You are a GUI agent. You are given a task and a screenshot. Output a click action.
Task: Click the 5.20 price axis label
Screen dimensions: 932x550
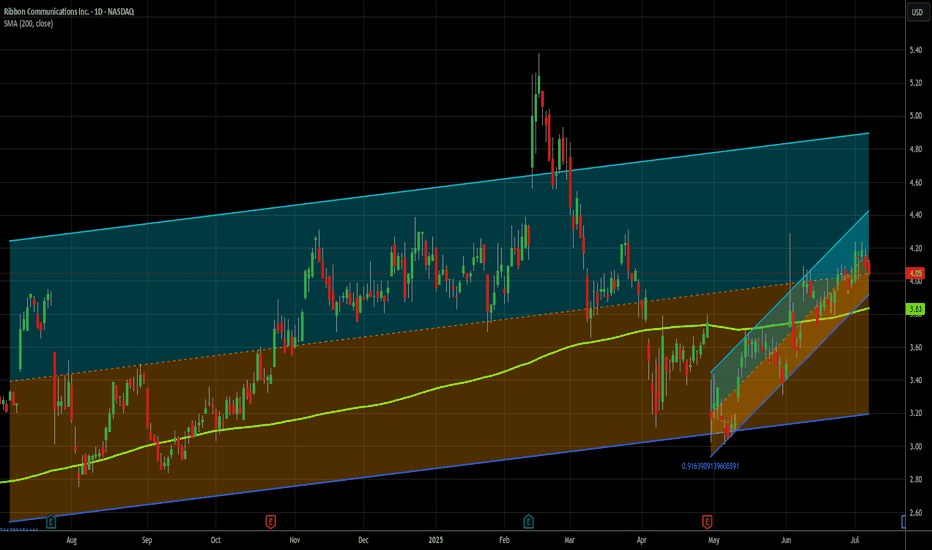tap(915, 83)
